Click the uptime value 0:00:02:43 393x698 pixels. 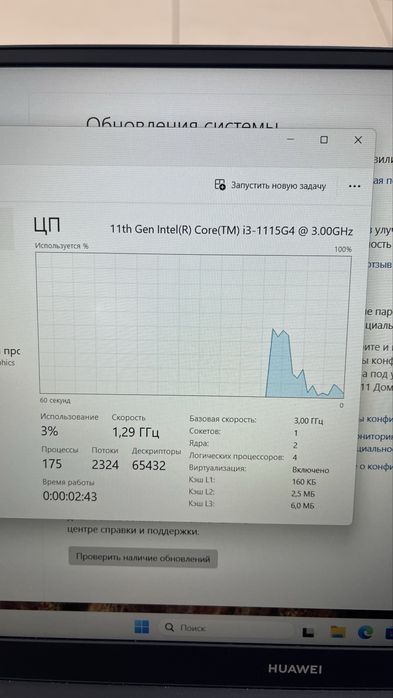[70, 496]
